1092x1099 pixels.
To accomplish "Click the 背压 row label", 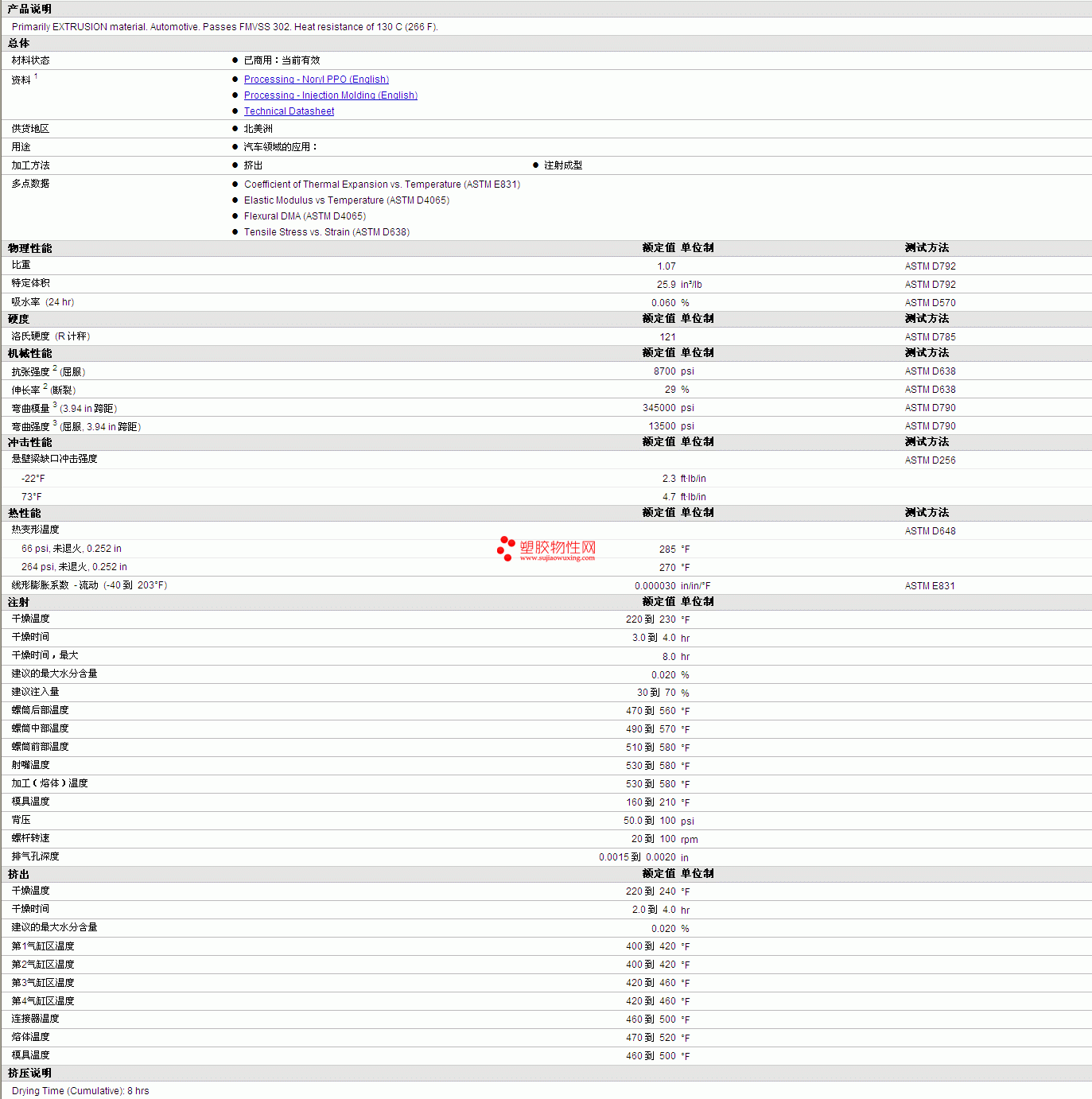I will (x=21, y=820).
